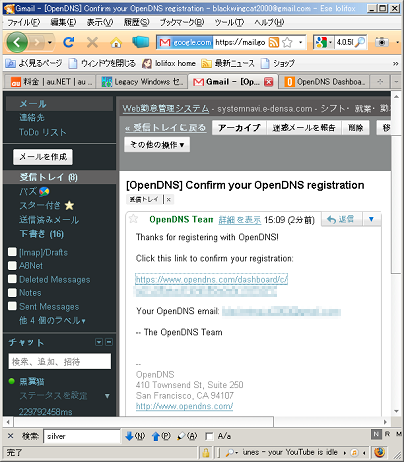The height and width of the screenshot is (462, 404).
Task: Check the Deleted Messages label box
Action: point(12,279)
